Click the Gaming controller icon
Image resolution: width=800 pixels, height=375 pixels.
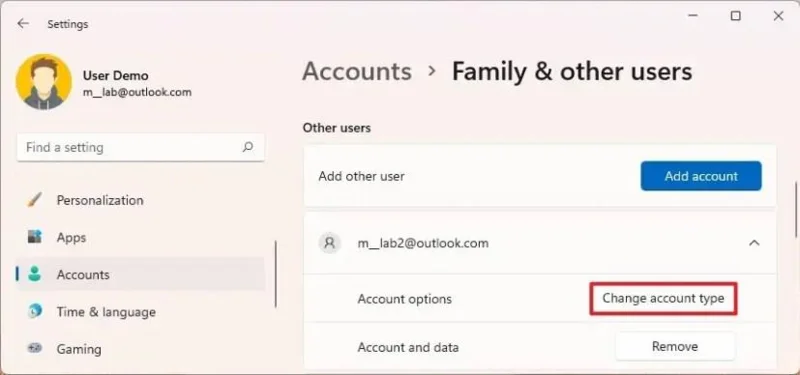pos(35,348)
